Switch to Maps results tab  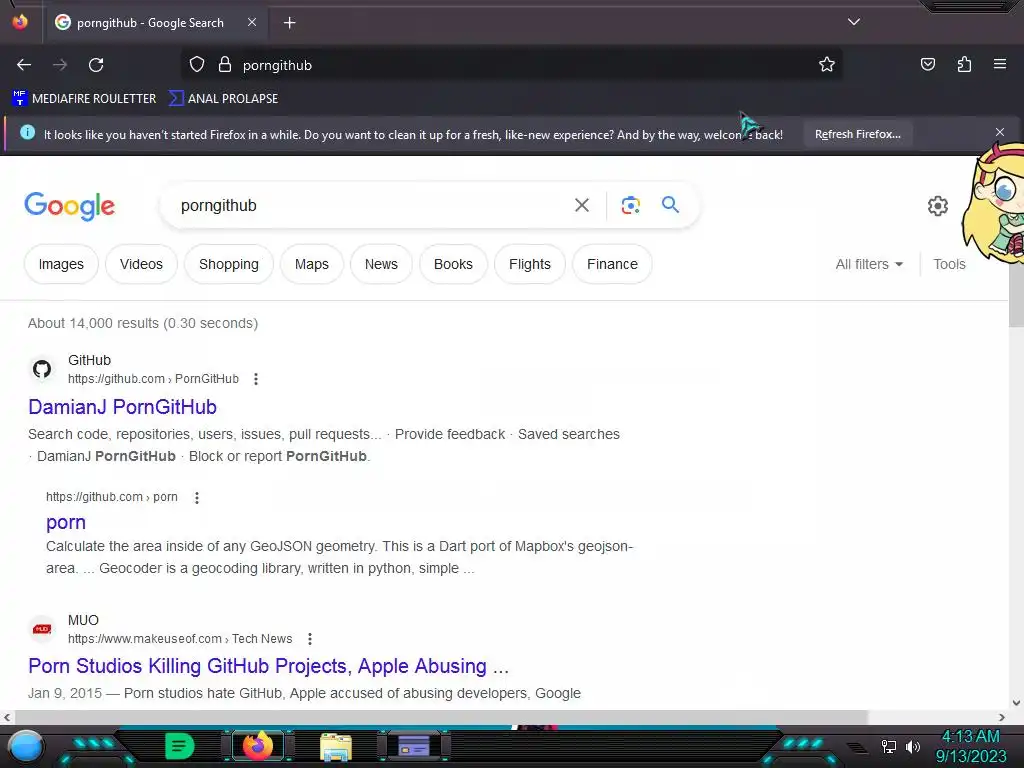click(312, 264)
